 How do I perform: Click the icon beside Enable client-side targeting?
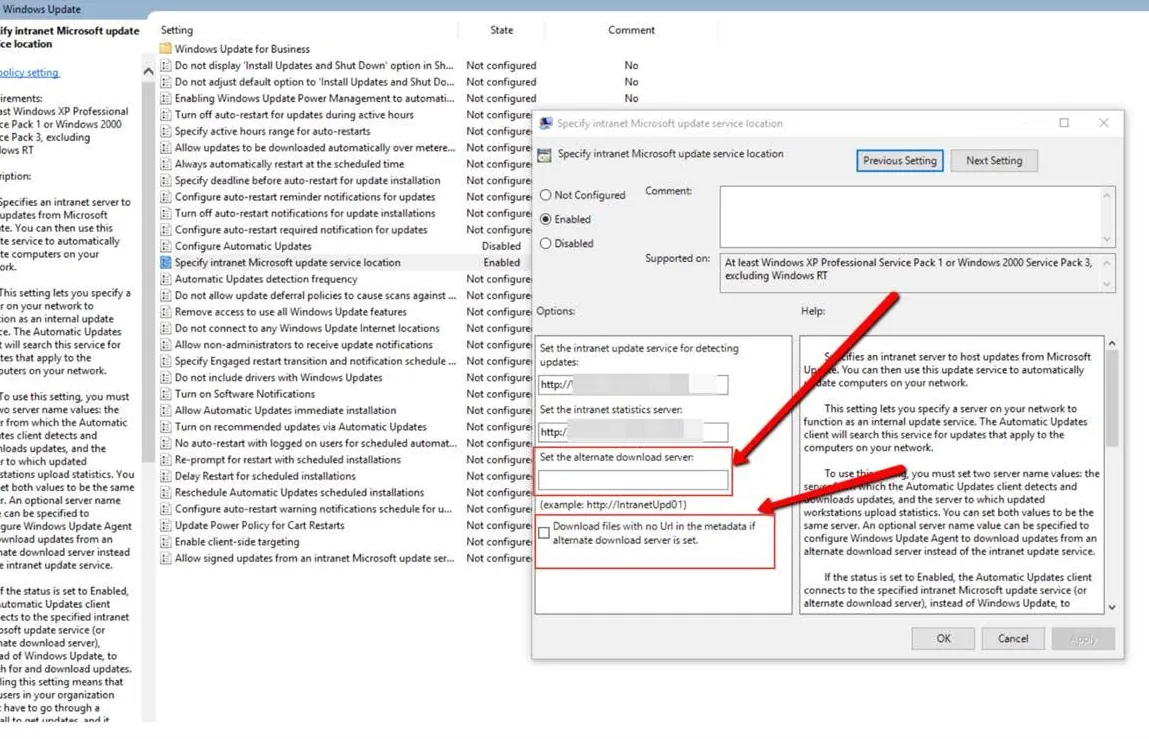166,542
